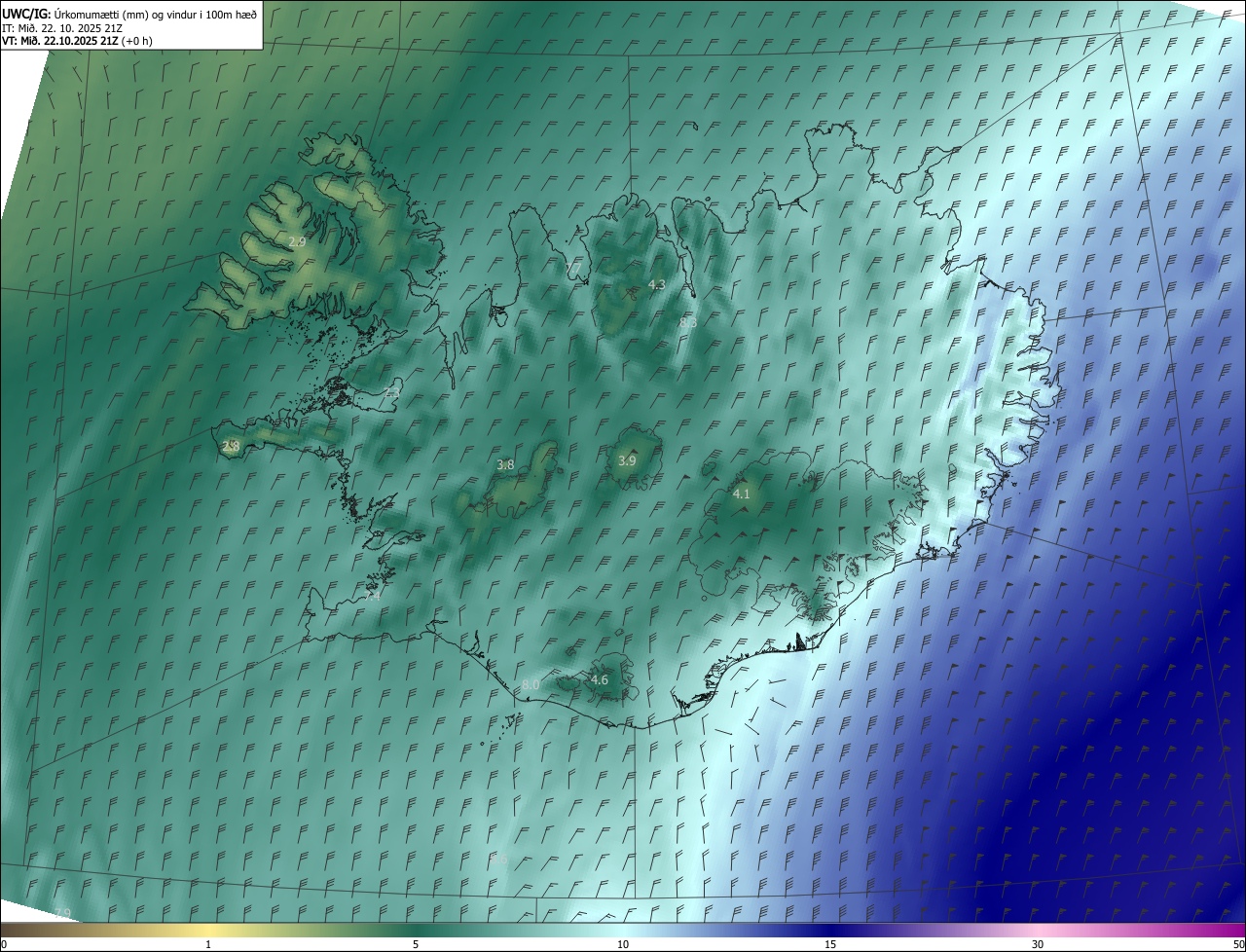Image resolution: width=1246 pixels, height=952 pixels.
Task: Click the 7.4 value label on the map
Action: point(374,594)
